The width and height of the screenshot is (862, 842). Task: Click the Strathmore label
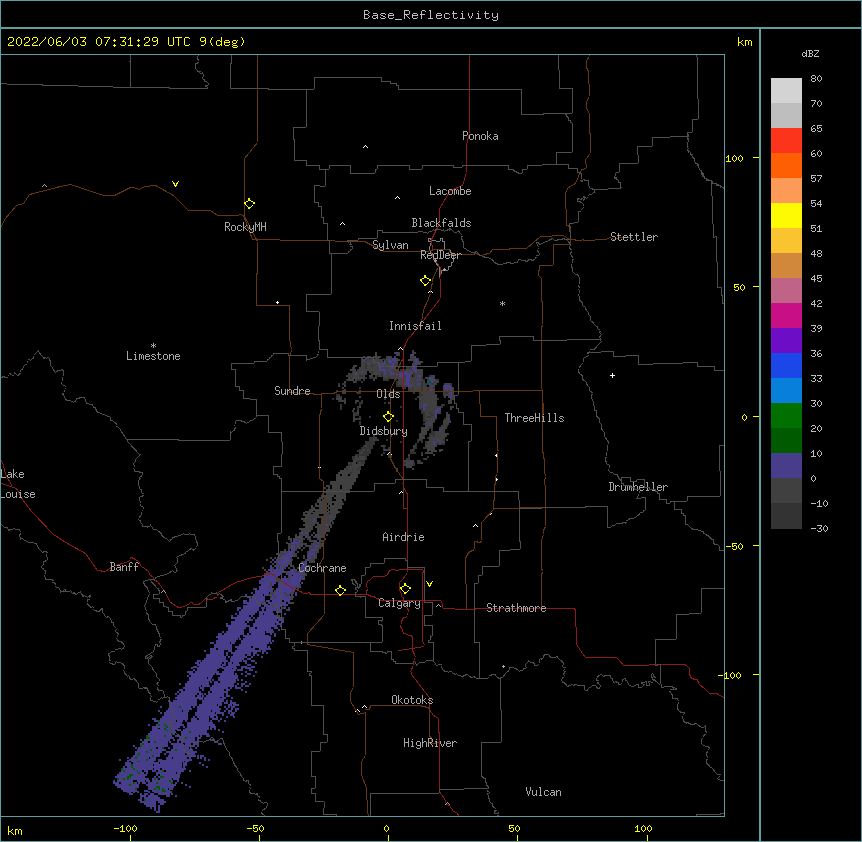pos(516,608)
